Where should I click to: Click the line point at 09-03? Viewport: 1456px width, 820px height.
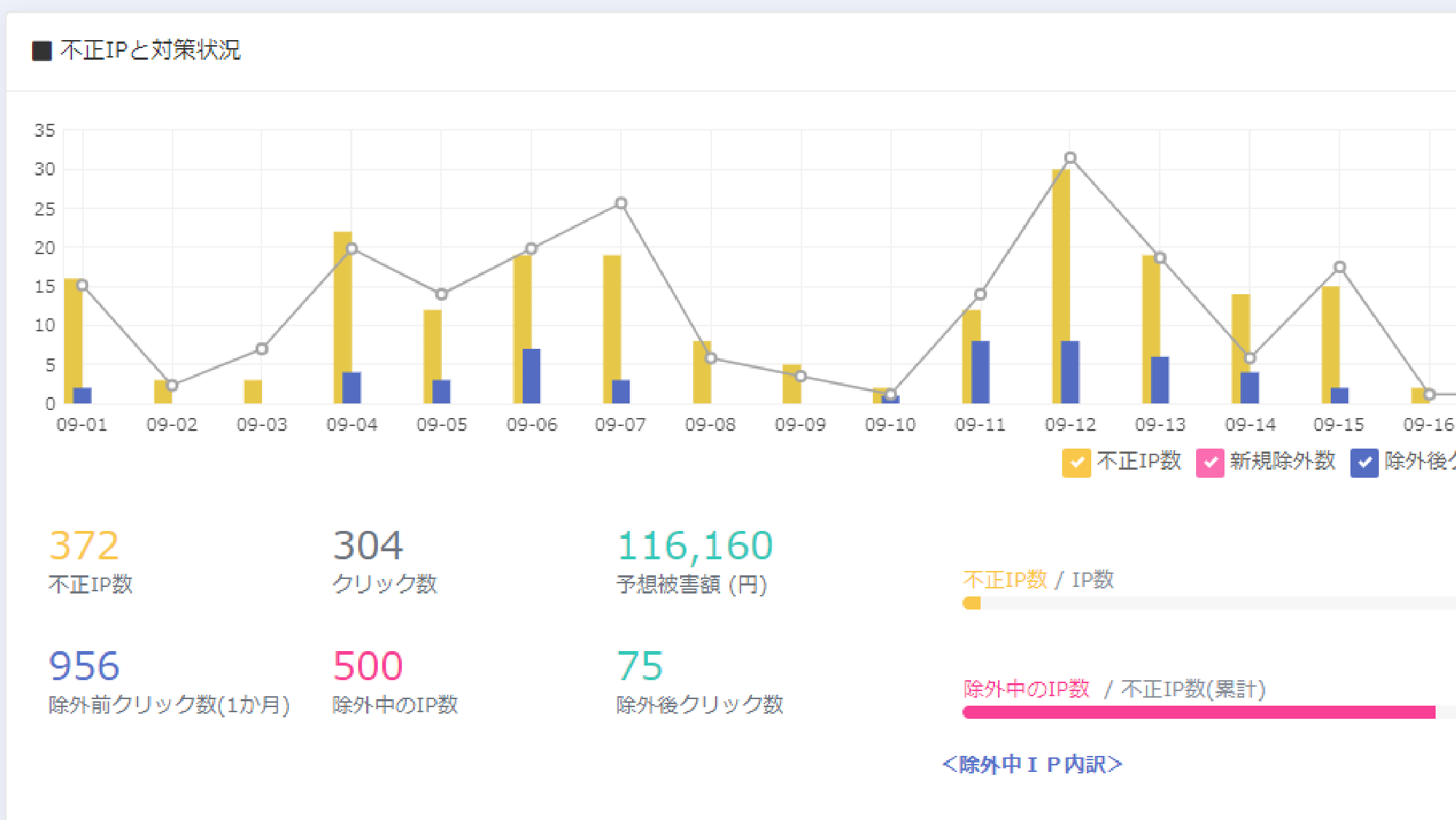point(261,349)
